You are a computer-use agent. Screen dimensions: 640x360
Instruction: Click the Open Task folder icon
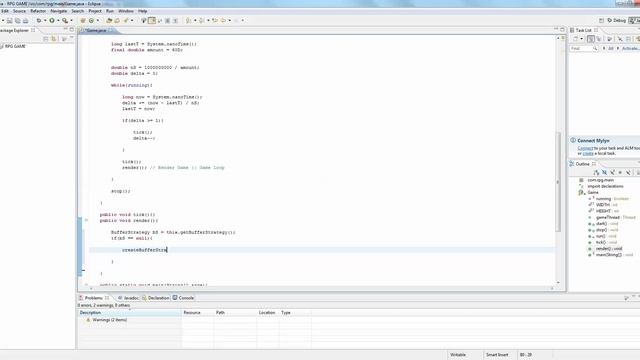point(117,20)
